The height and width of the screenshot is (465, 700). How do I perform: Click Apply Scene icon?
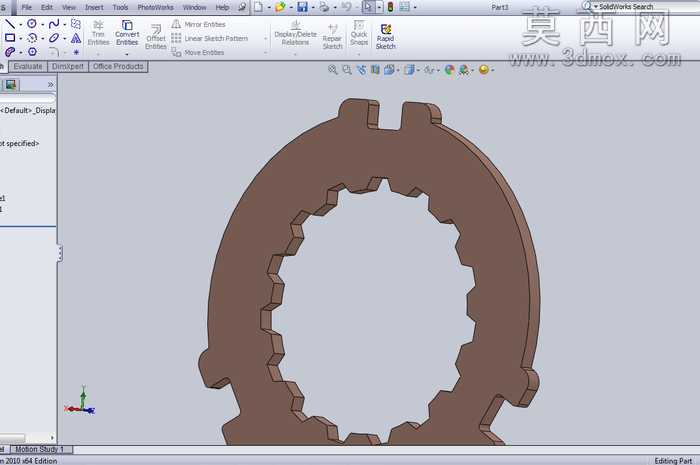(464, 70)
